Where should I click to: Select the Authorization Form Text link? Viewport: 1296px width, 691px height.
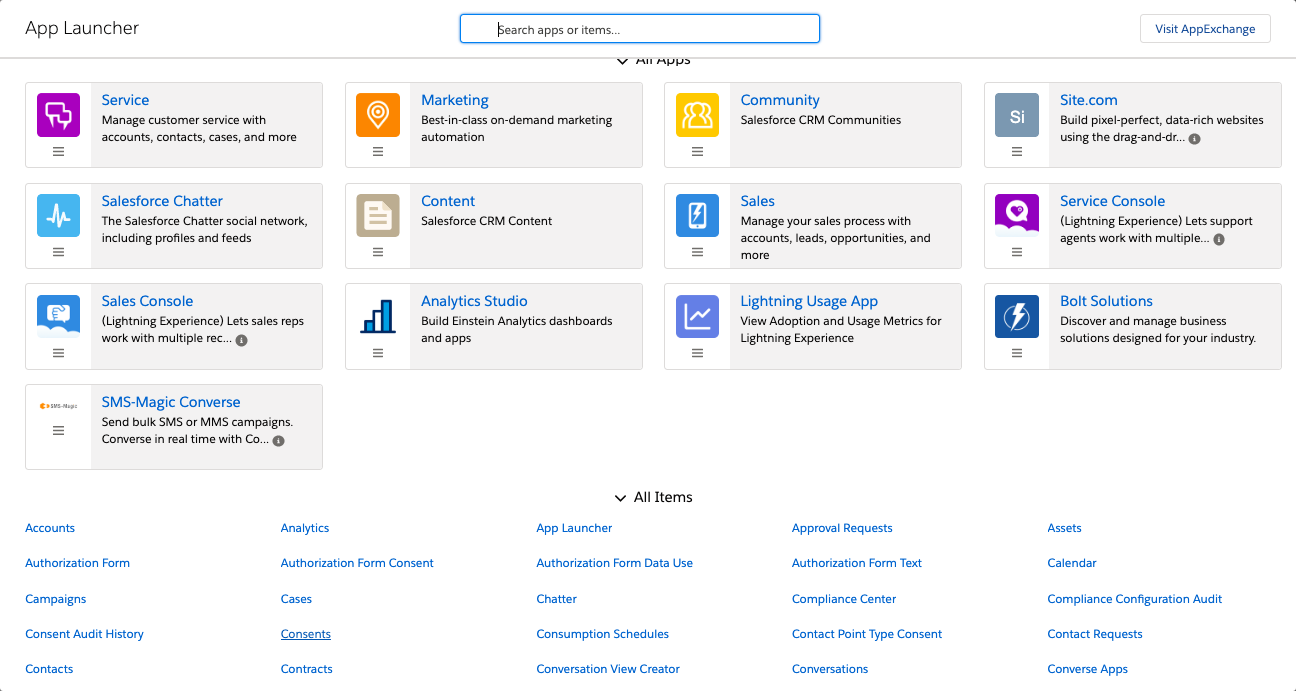(x=857, y=563)
